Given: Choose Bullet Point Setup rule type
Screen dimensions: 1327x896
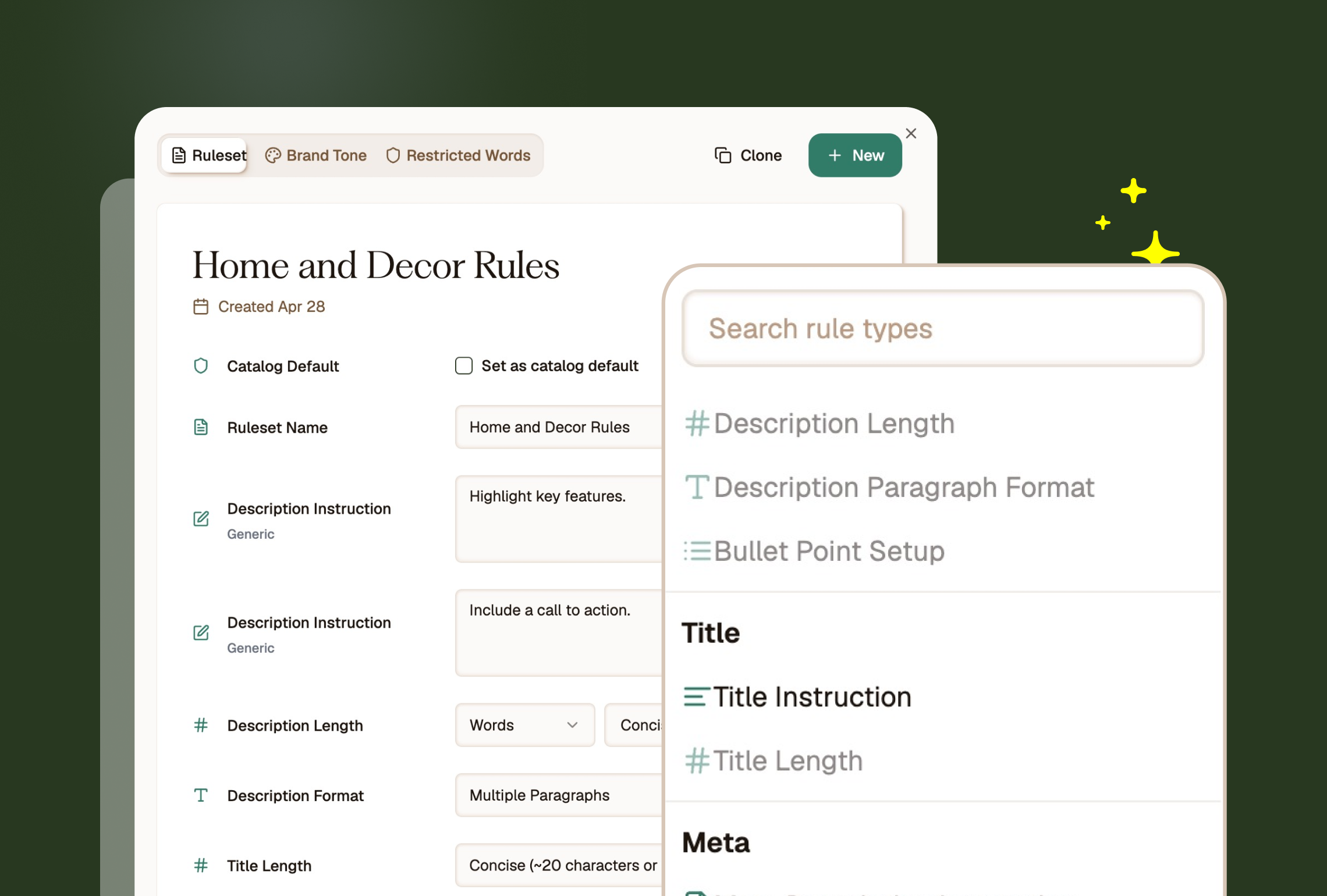Looking at the screenshot, I should point(828,551).
